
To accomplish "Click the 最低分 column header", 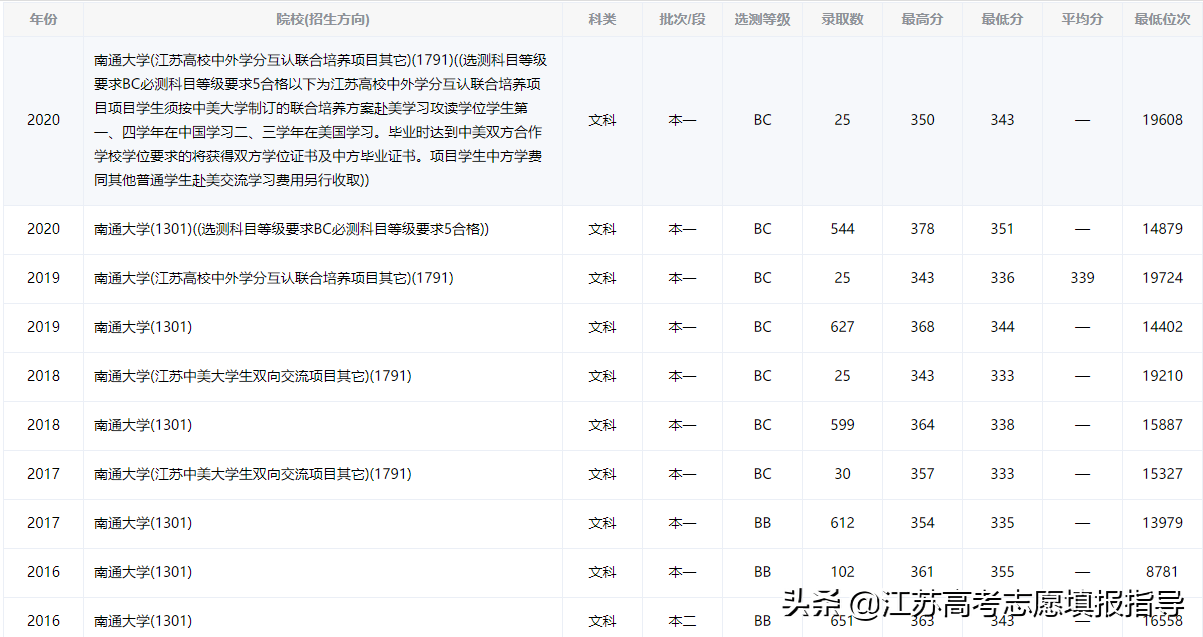I will tap(1002, 18).
